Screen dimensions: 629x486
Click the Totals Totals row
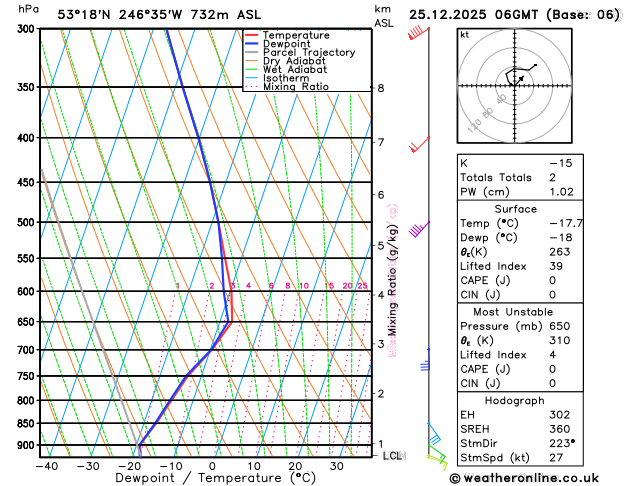(520, 178)
